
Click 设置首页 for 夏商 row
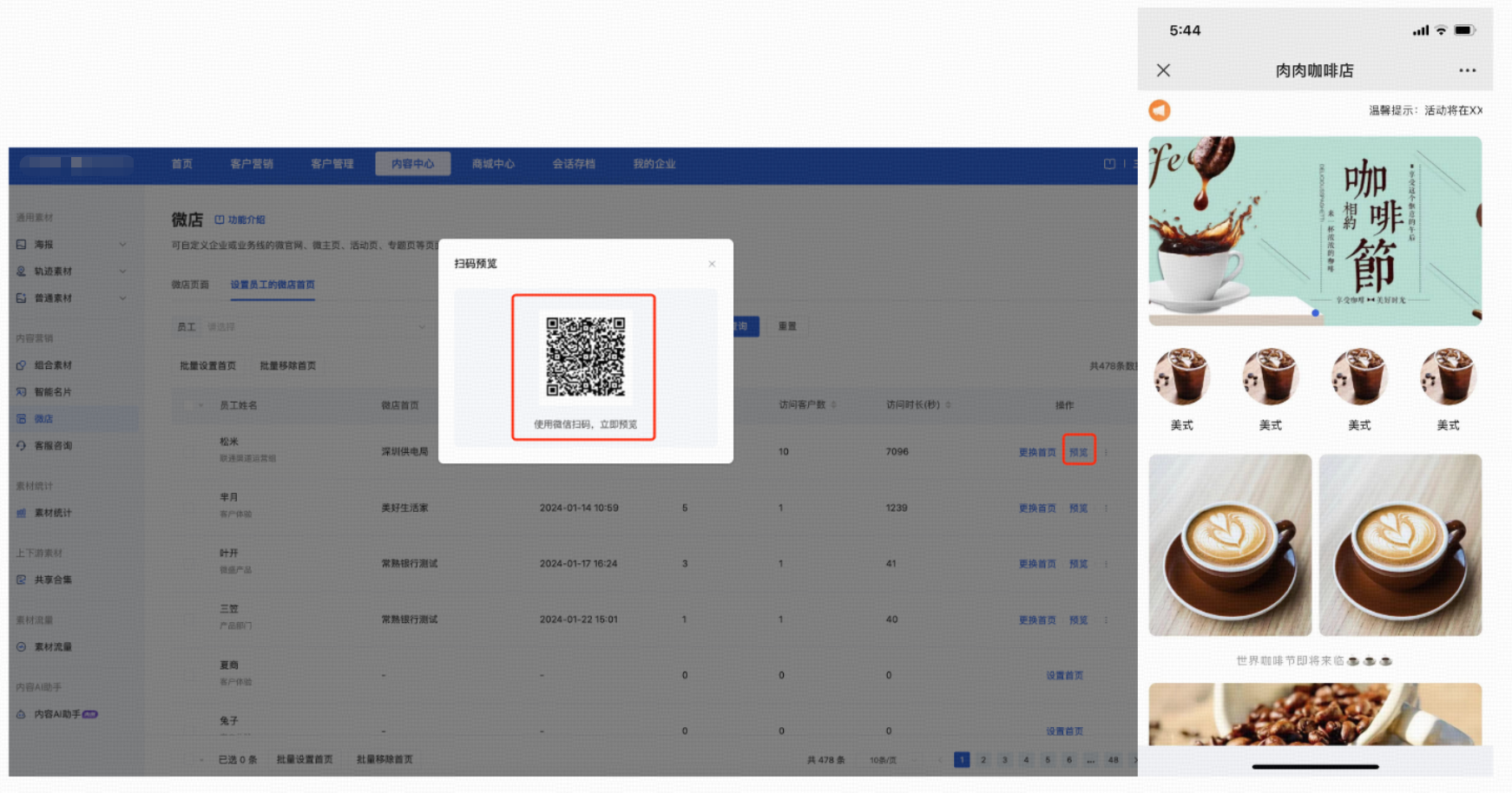(x=1064, y=676)
